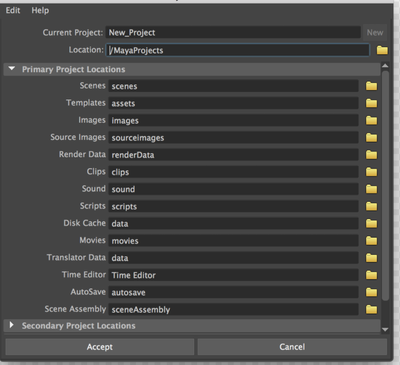The width and height of the screenshot is (400, 365).
Task: Click the Scenes input field
Action: [233, 86]
